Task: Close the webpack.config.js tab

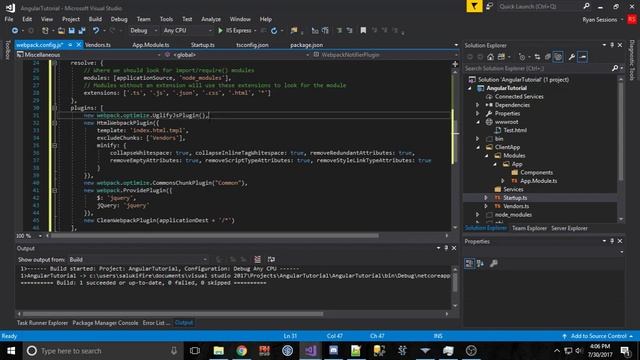Action: coord(78,45)
